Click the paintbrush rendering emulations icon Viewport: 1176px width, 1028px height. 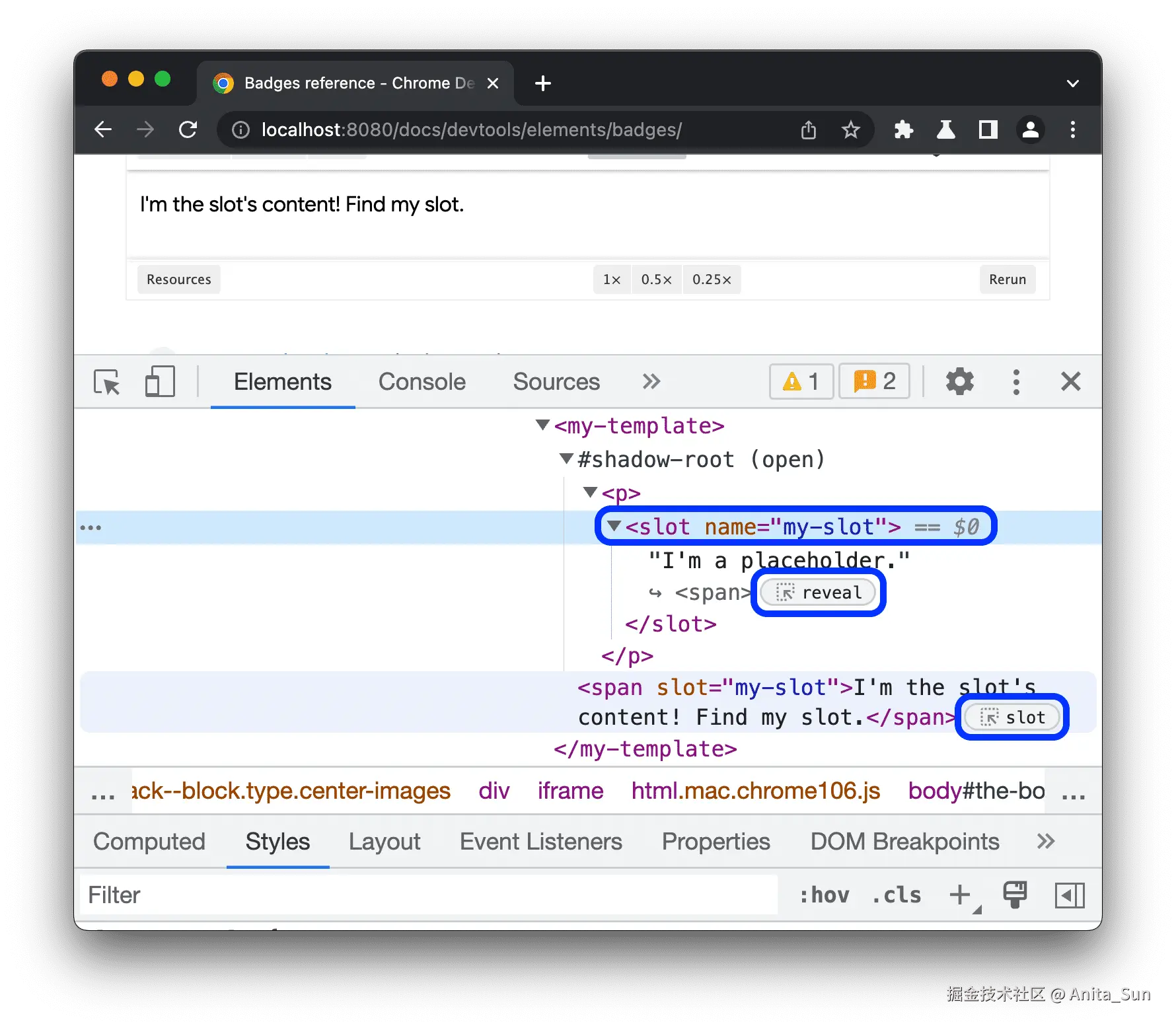click(x=1015, y=895)
